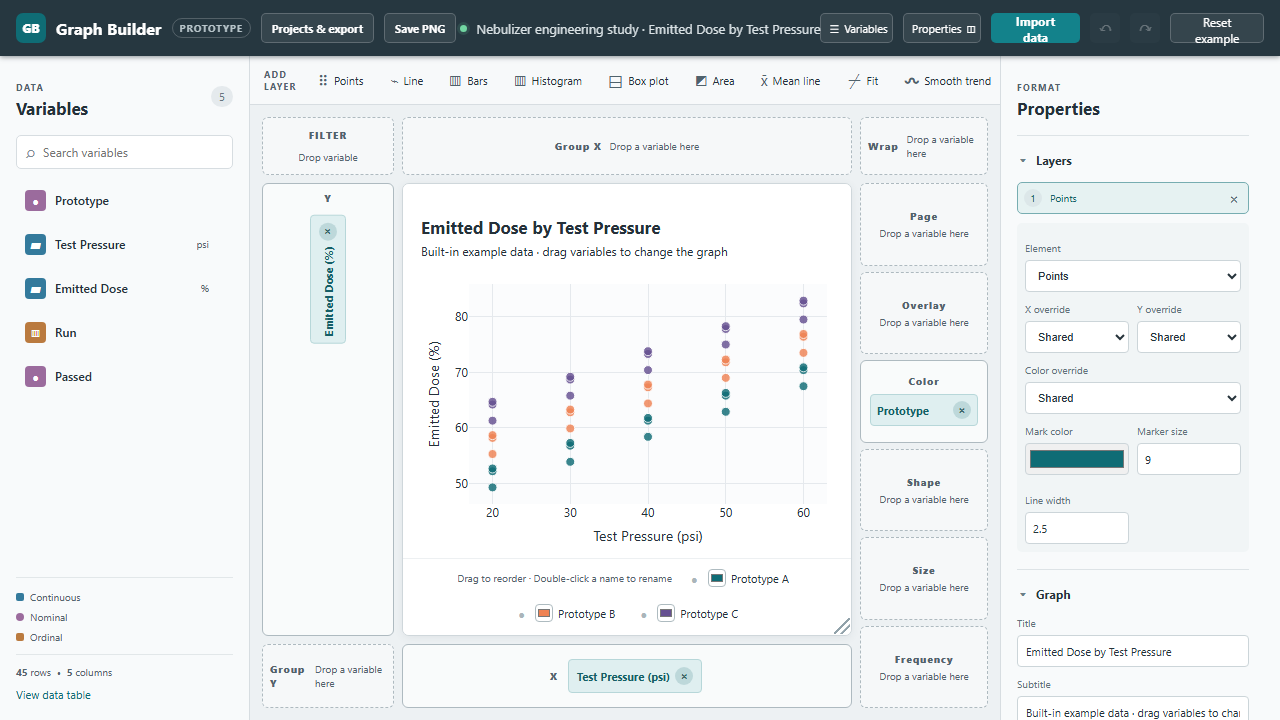Click the Prototype A legend swatch
This screenshot has width=1280, height=720.
coord(716,578)
